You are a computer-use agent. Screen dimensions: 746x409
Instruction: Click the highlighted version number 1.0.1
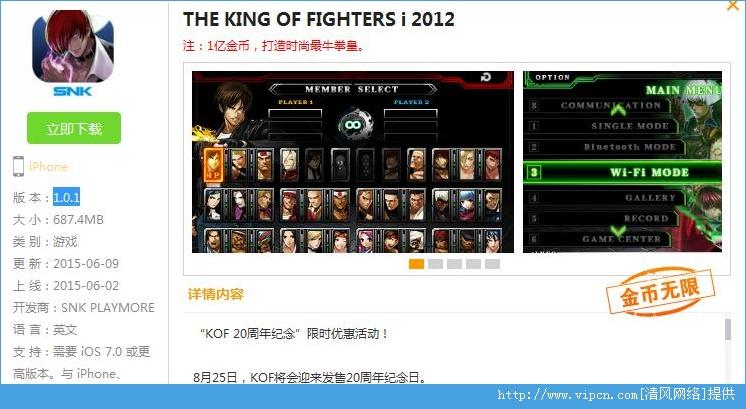click(66, 197)
